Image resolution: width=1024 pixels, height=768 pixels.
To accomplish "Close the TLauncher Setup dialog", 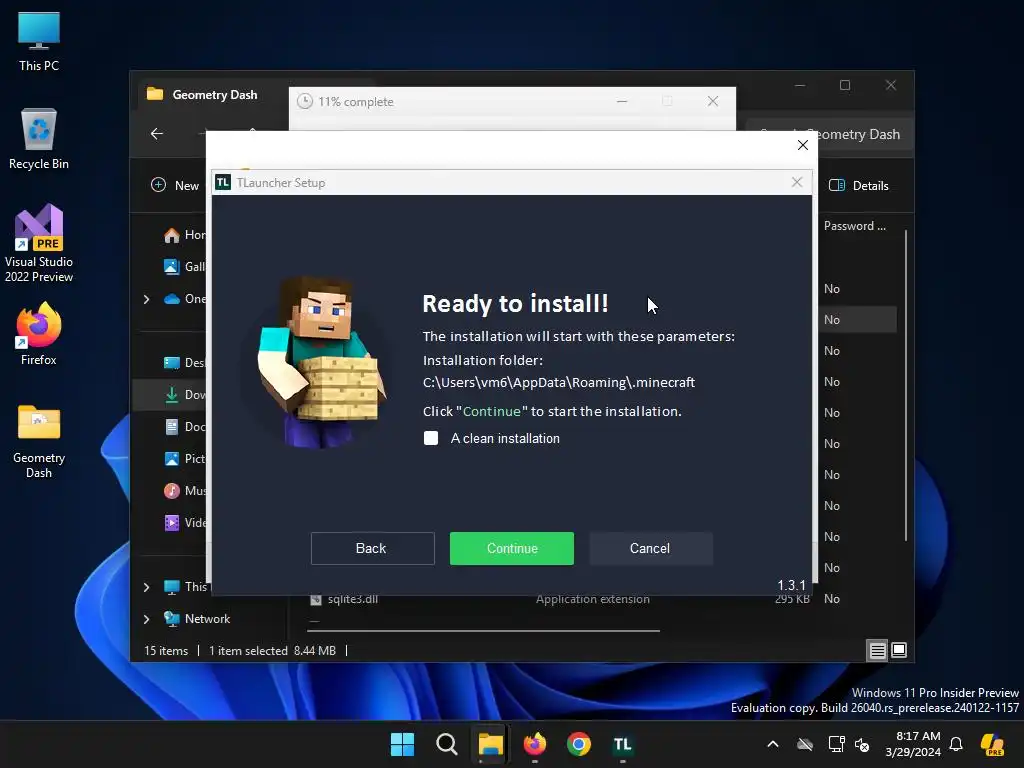I will 797,182.
